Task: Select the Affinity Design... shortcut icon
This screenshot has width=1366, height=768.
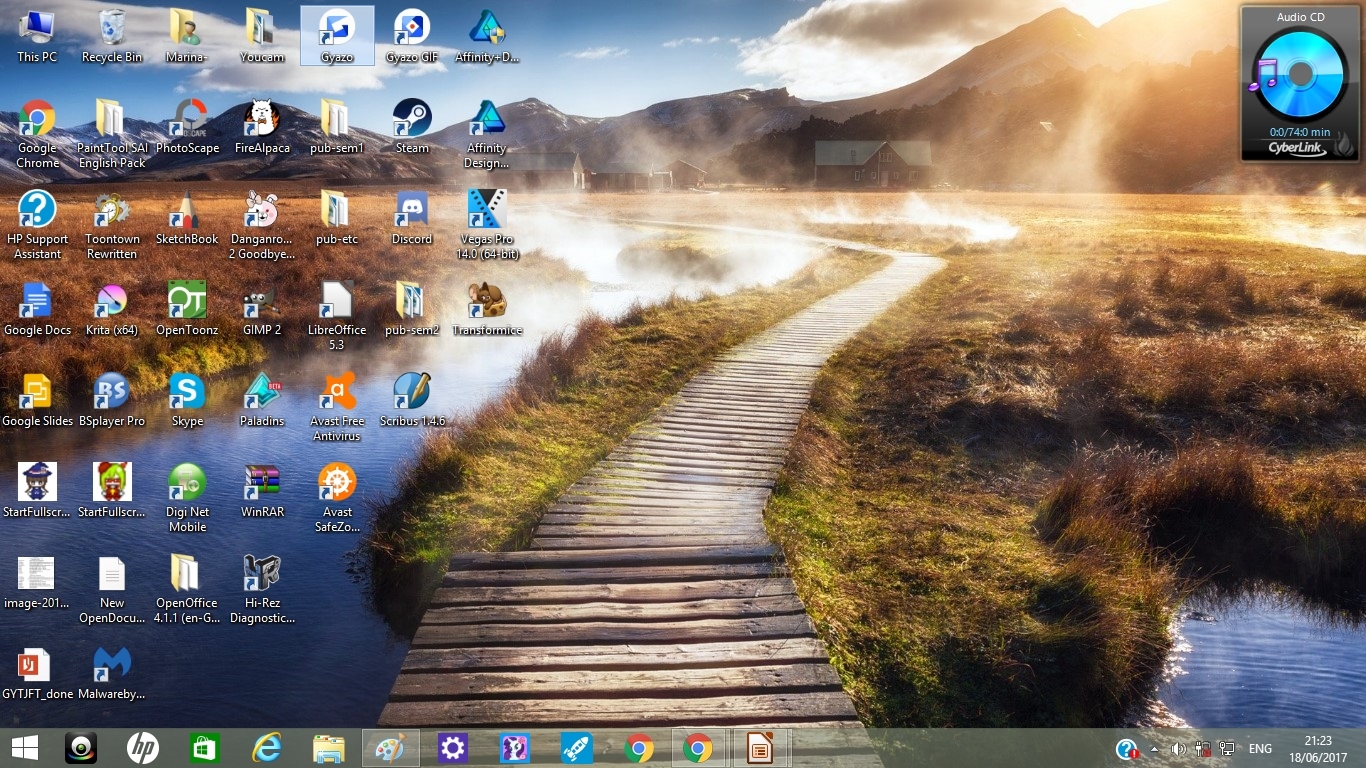Action: (487, 134)
